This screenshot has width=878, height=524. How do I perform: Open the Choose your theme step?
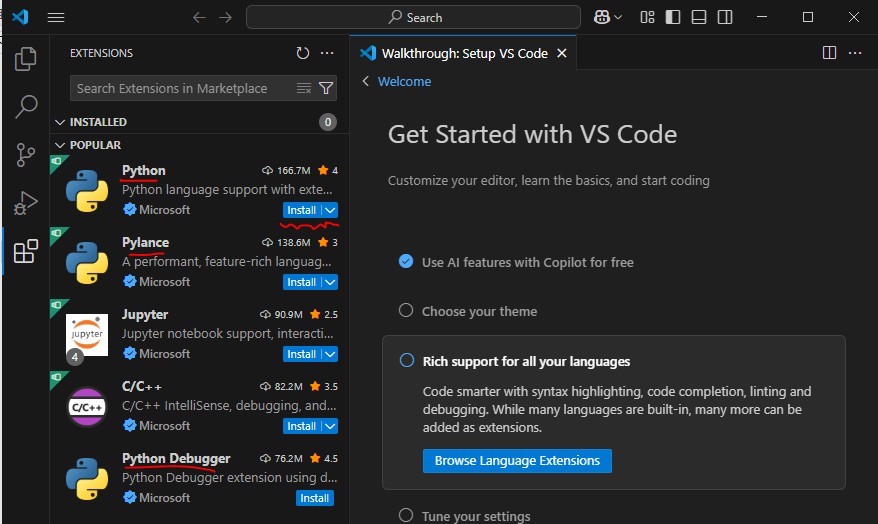[479, 311]
